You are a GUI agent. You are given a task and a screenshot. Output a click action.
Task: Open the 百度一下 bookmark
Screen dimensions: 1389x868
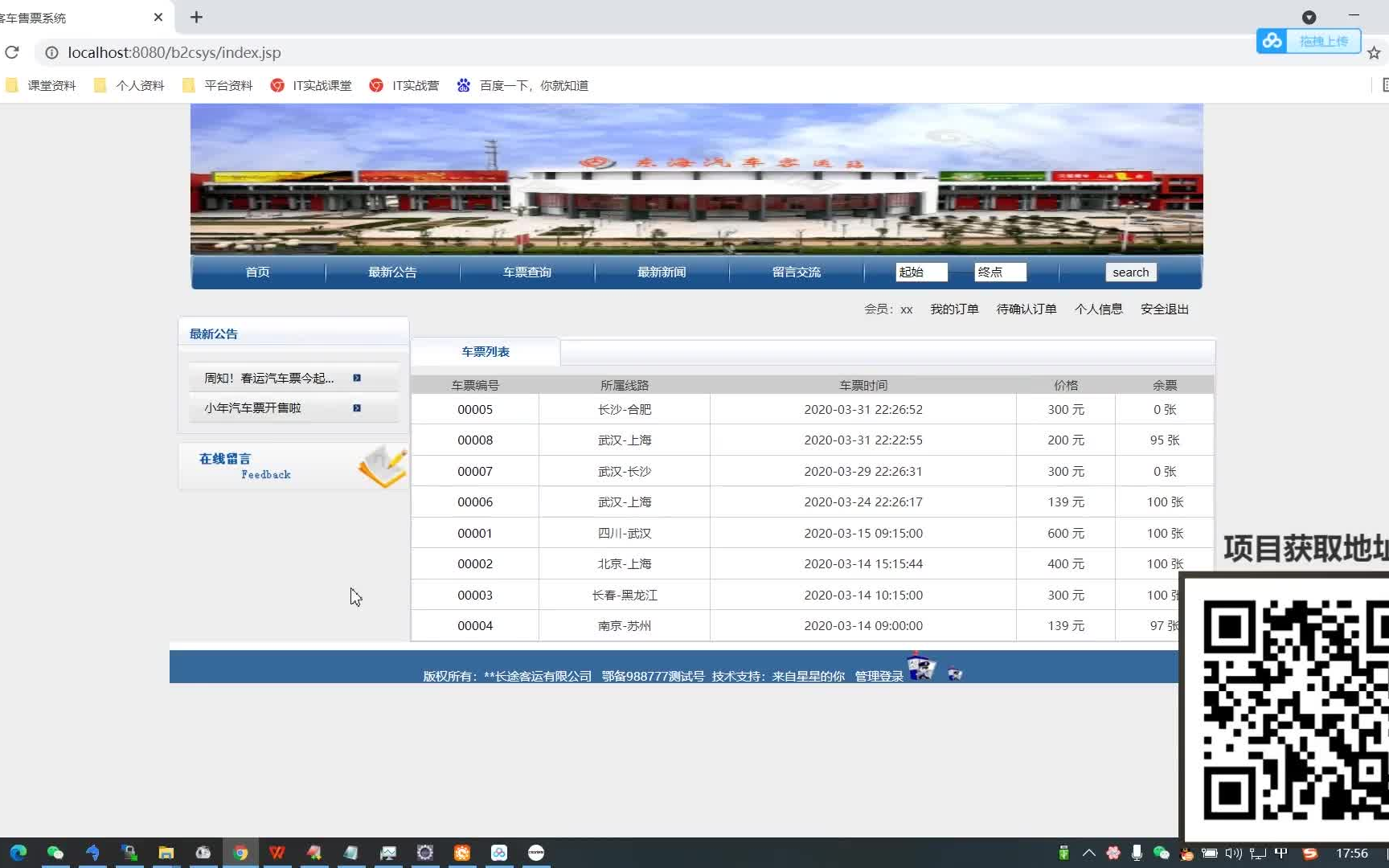[522, 85]
